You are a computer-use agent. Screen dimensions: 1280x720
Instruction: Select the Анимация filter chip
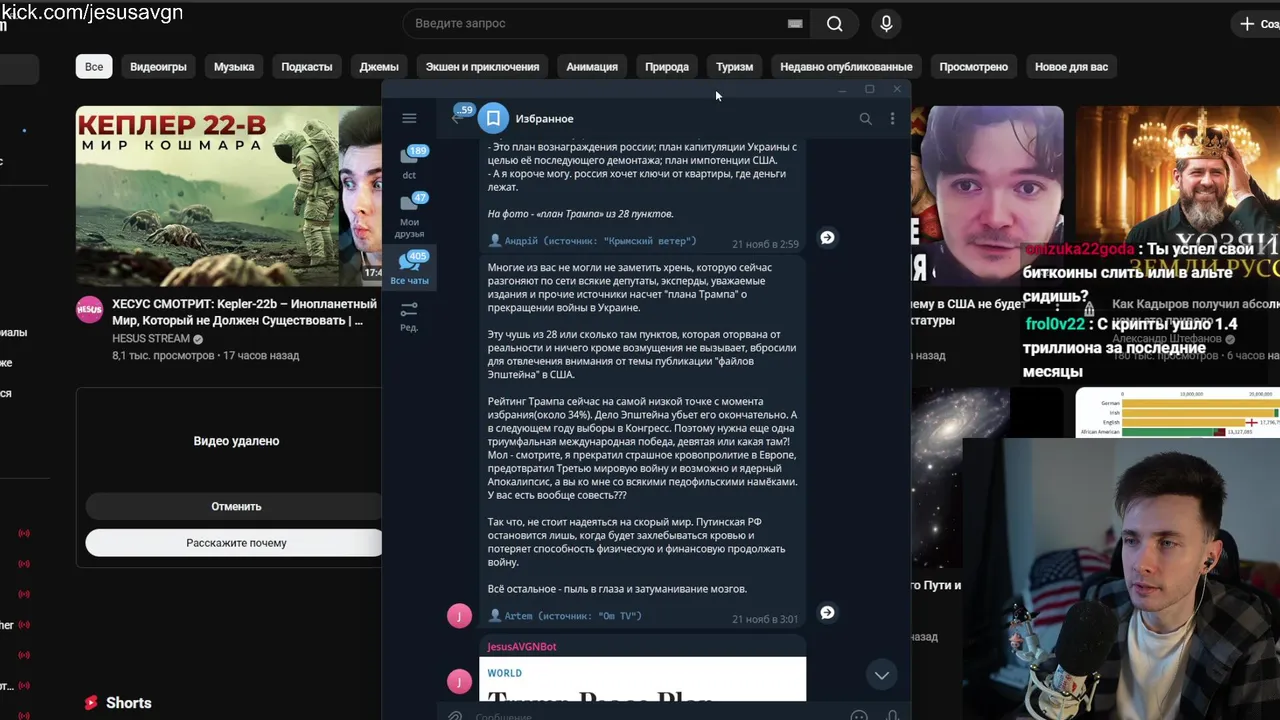tap(592, 67)
